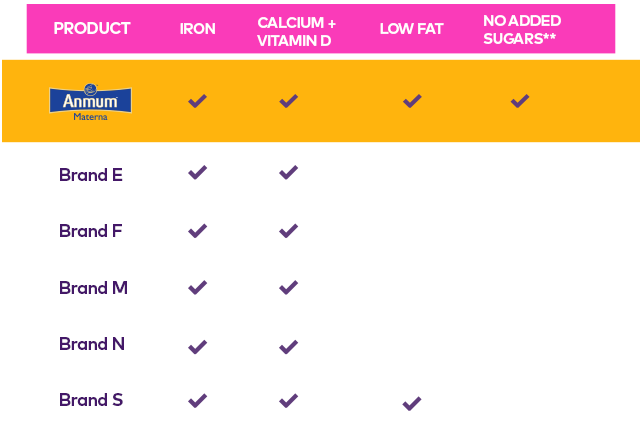Select the CALCIUM + VITAMIN D header

[296, 31]
